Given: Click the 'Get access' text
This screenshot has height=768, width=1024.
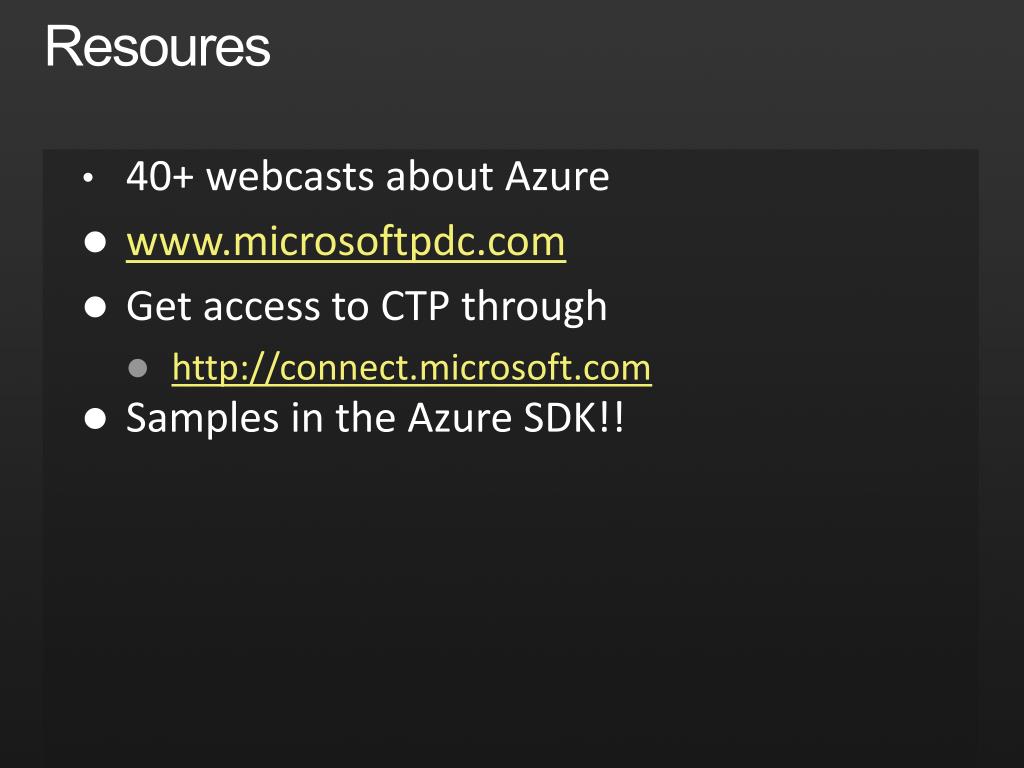Looking at the screenshot, I should (223, 306).
